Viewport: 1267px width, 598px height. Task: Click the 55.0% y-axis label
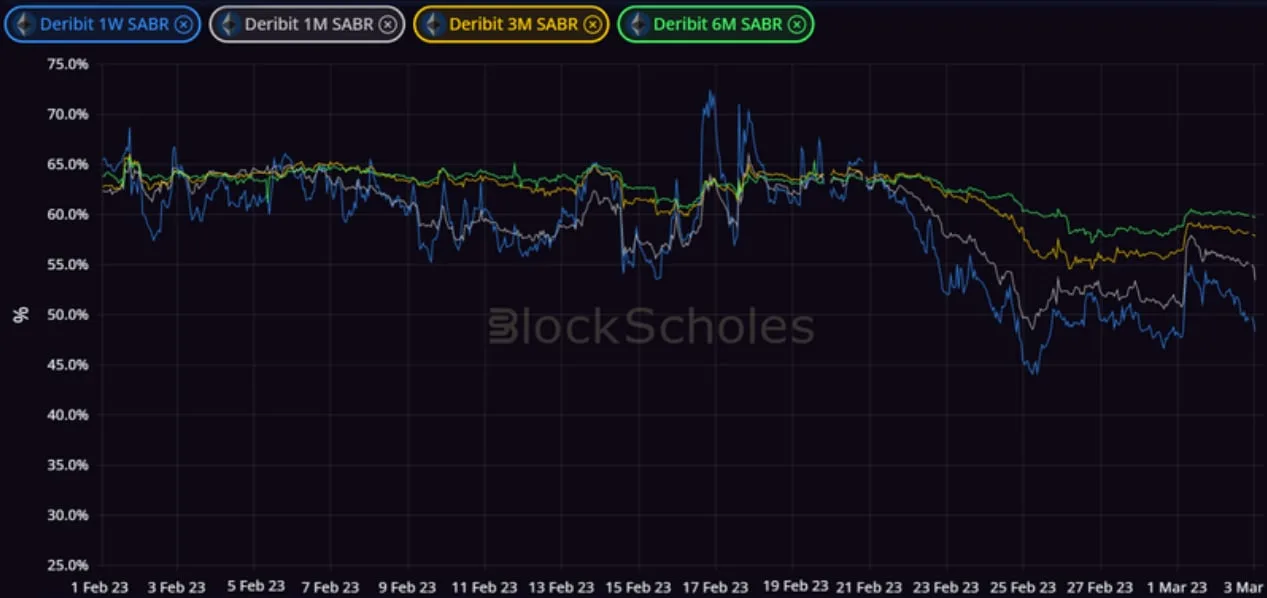click(68, 264)
